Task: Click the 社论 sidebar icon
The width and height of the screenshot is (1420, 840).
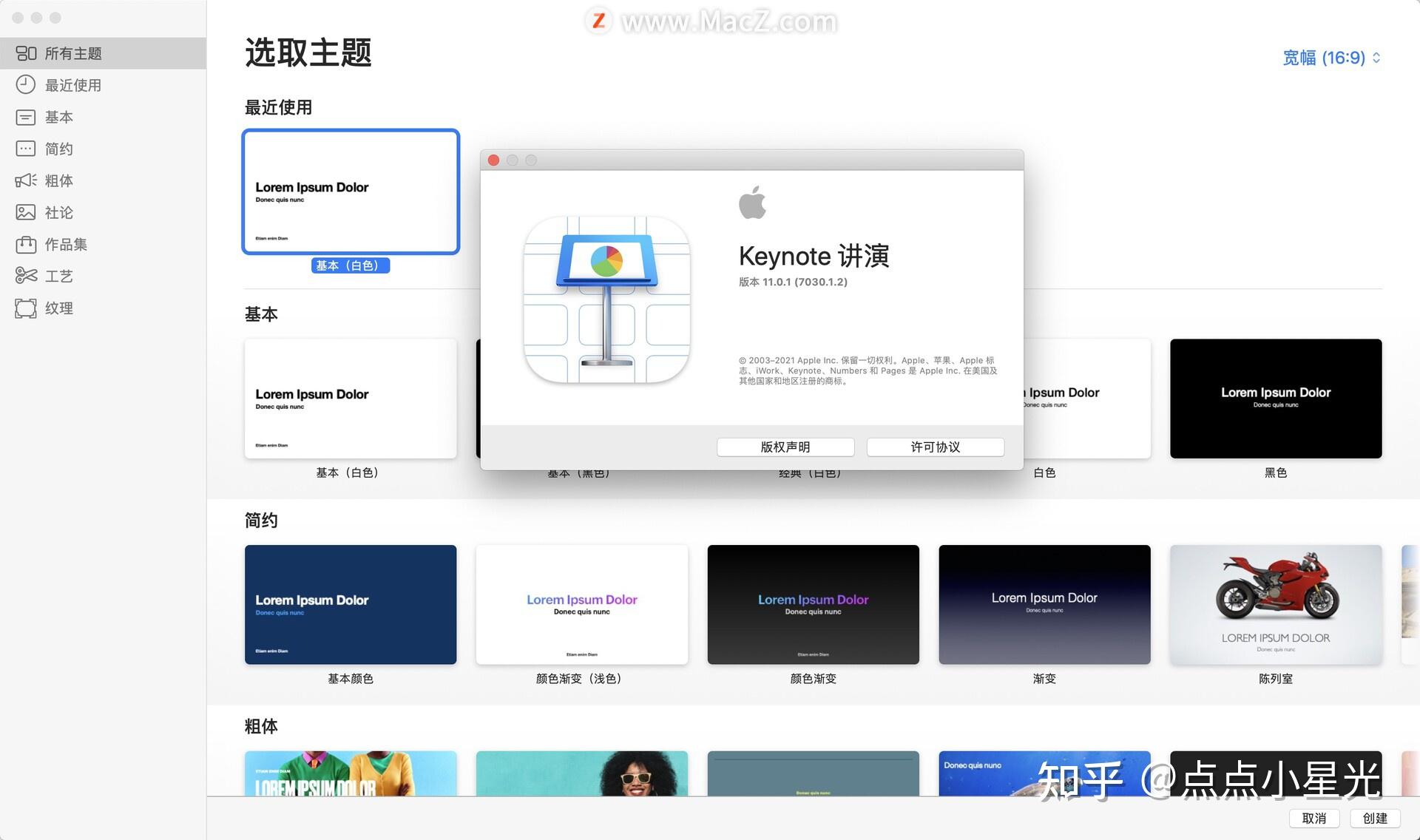Action: pos(27,212)
